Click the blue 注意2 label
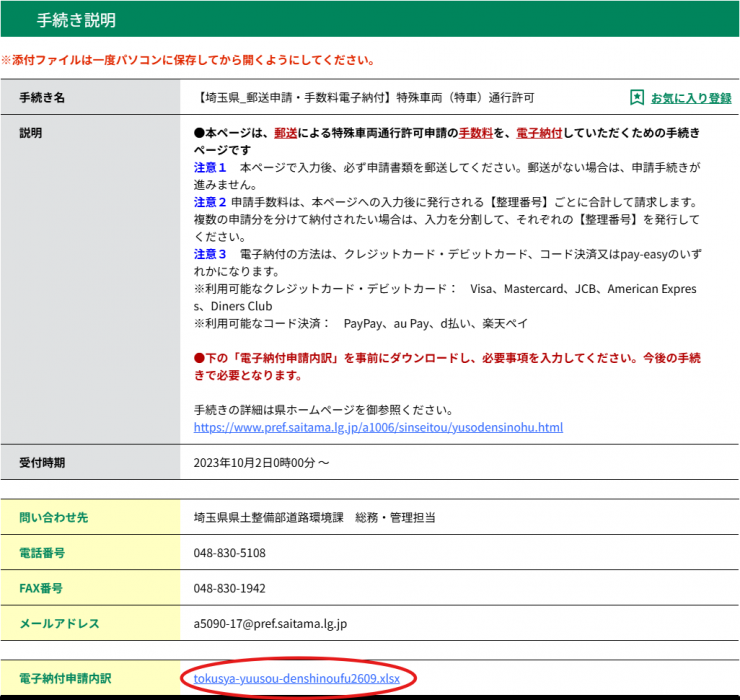Screen dimensions: 740x700 (210, 202)
